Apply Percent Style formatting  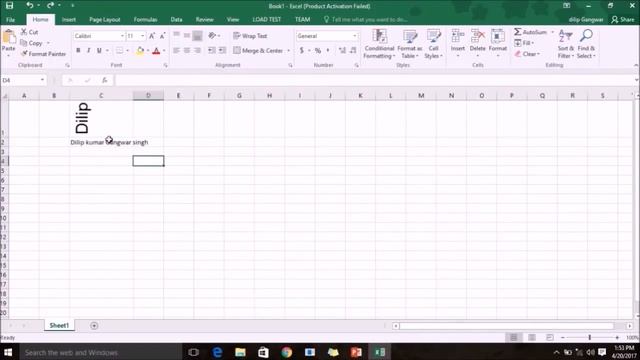tap(318, 50)
